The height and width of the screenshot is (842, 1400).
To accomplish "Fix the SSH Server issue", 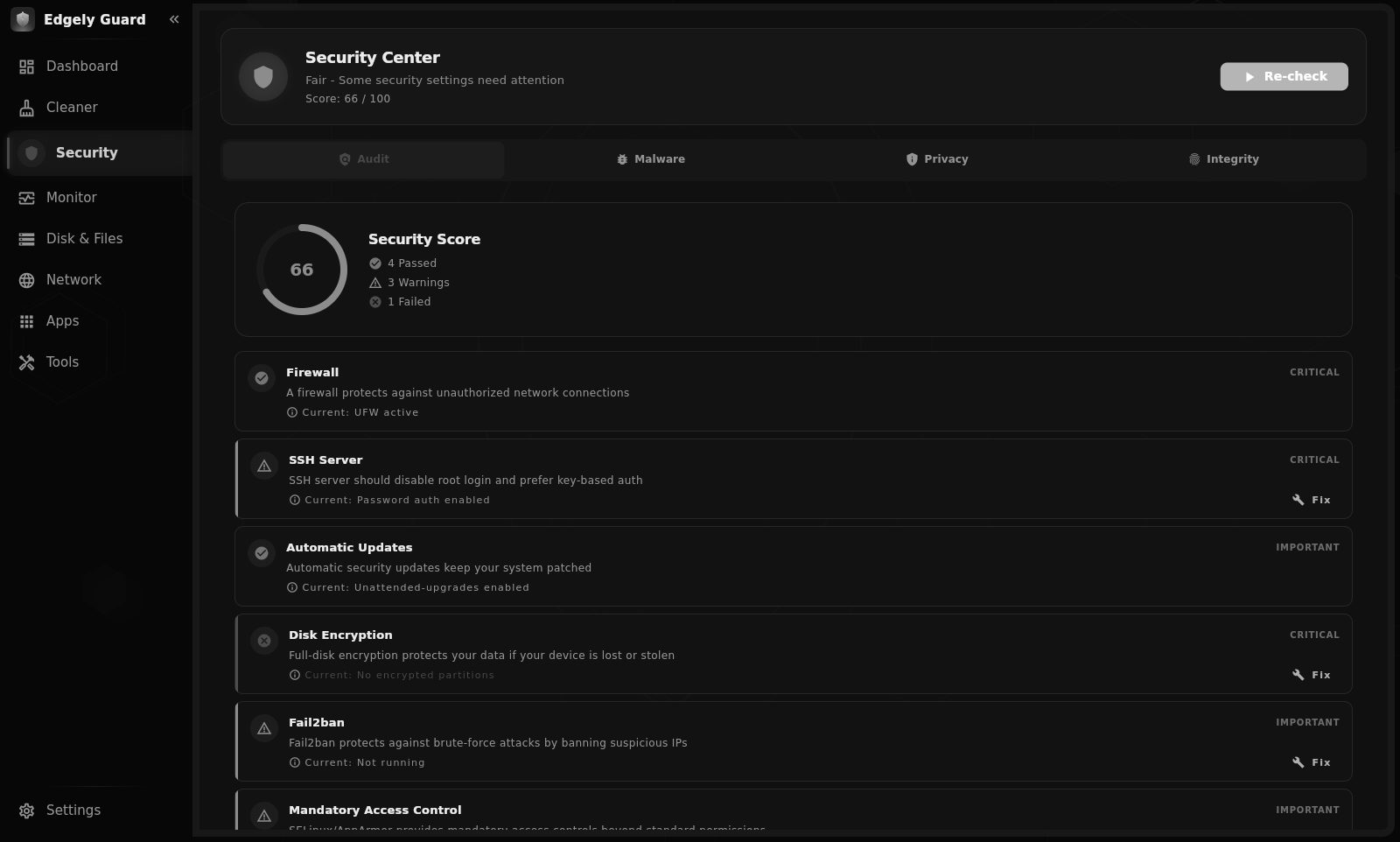I will (x=1312, y=500).
